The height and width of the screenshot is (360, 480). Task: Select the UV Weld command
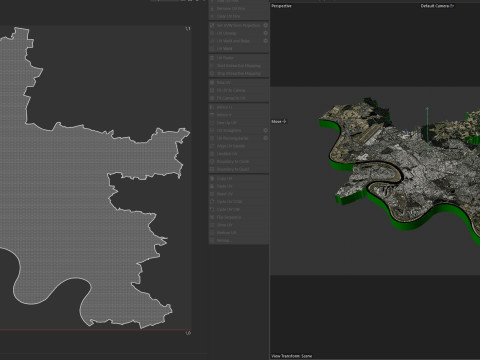tap(238, 49)
